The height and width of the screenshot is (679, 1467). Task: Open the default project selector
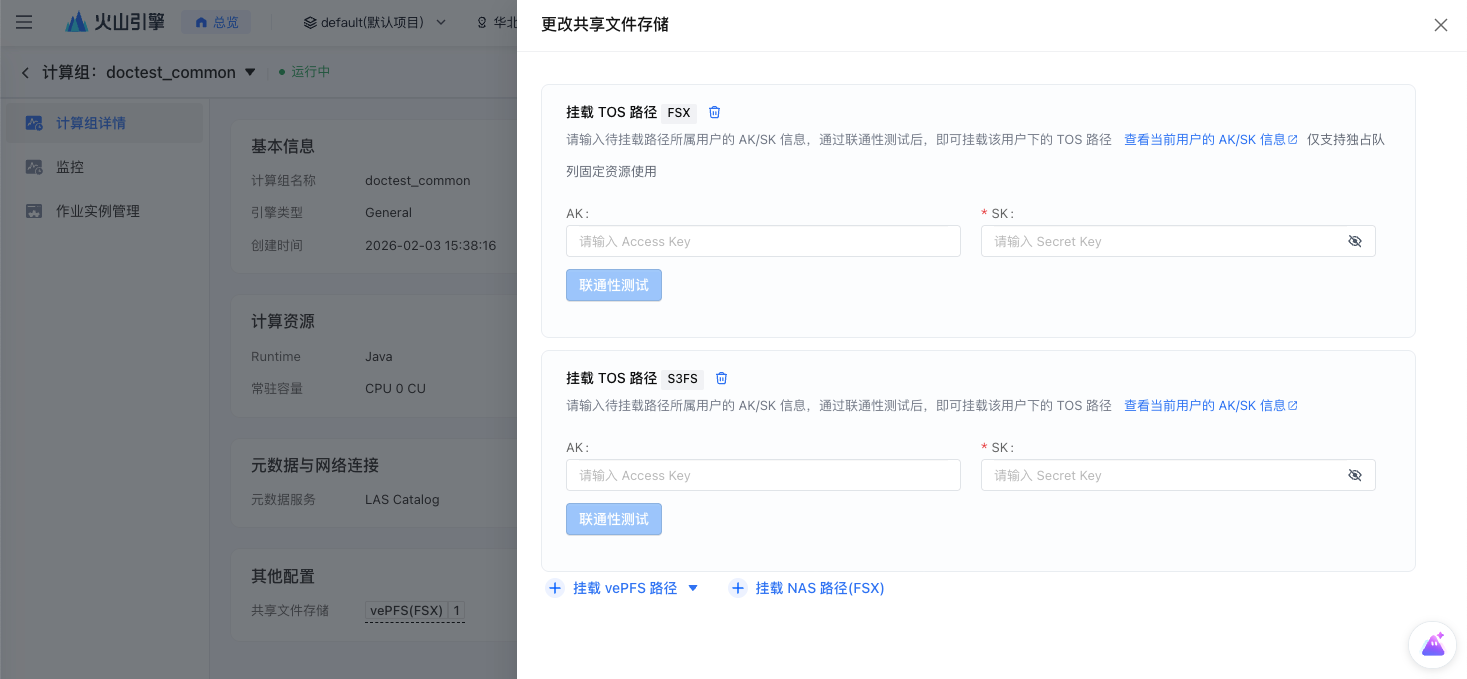[x=374, y=22]
